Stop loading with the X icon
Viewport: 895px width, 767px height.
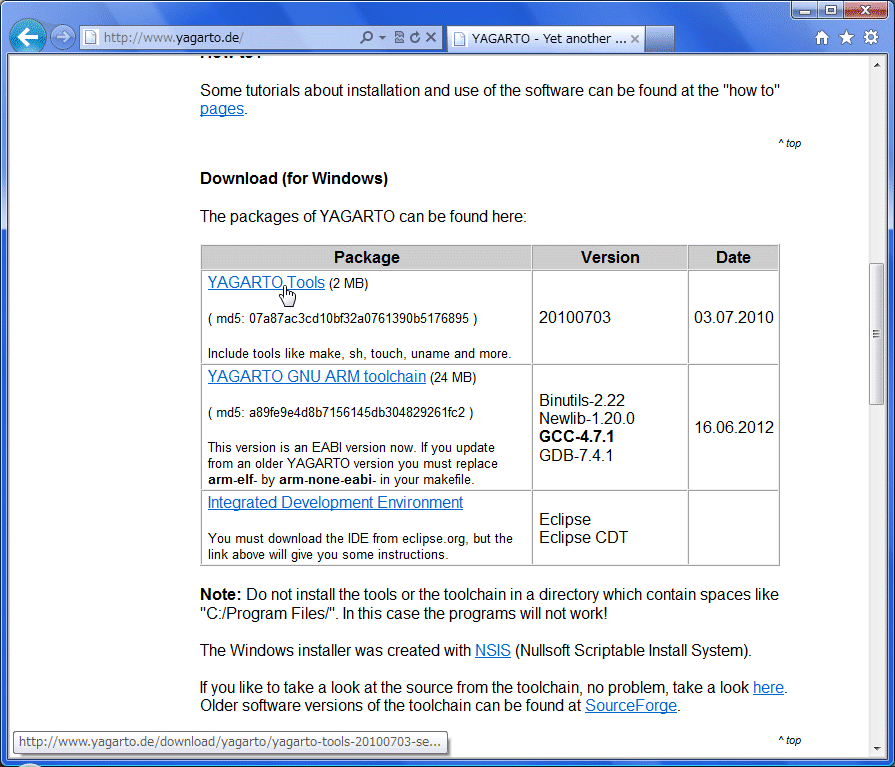(431, 38)
